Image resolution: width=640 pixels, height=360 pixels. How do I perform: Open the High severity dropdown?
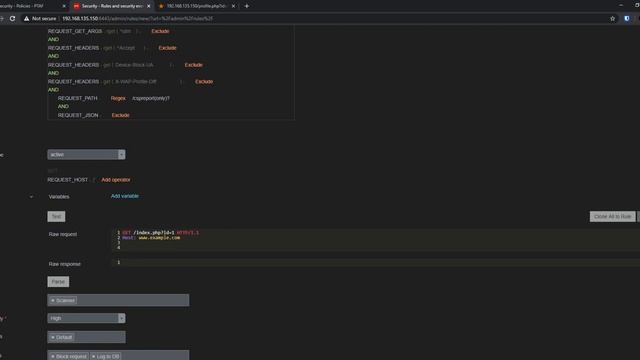(x=86, y=318)
